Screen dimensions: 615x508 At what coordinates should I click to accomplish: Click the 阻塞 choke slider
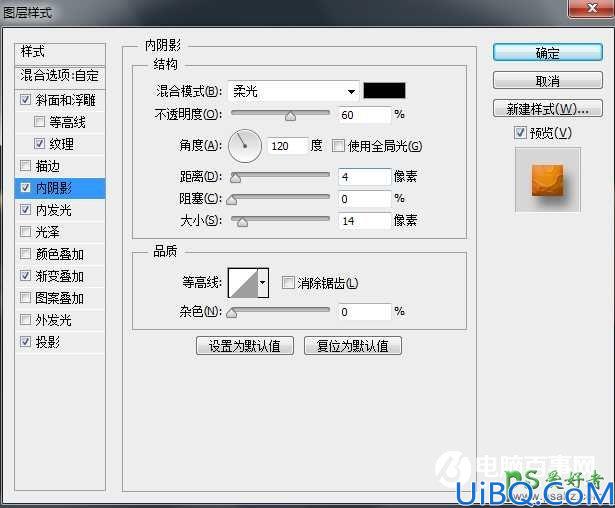[x=278, y=198]
